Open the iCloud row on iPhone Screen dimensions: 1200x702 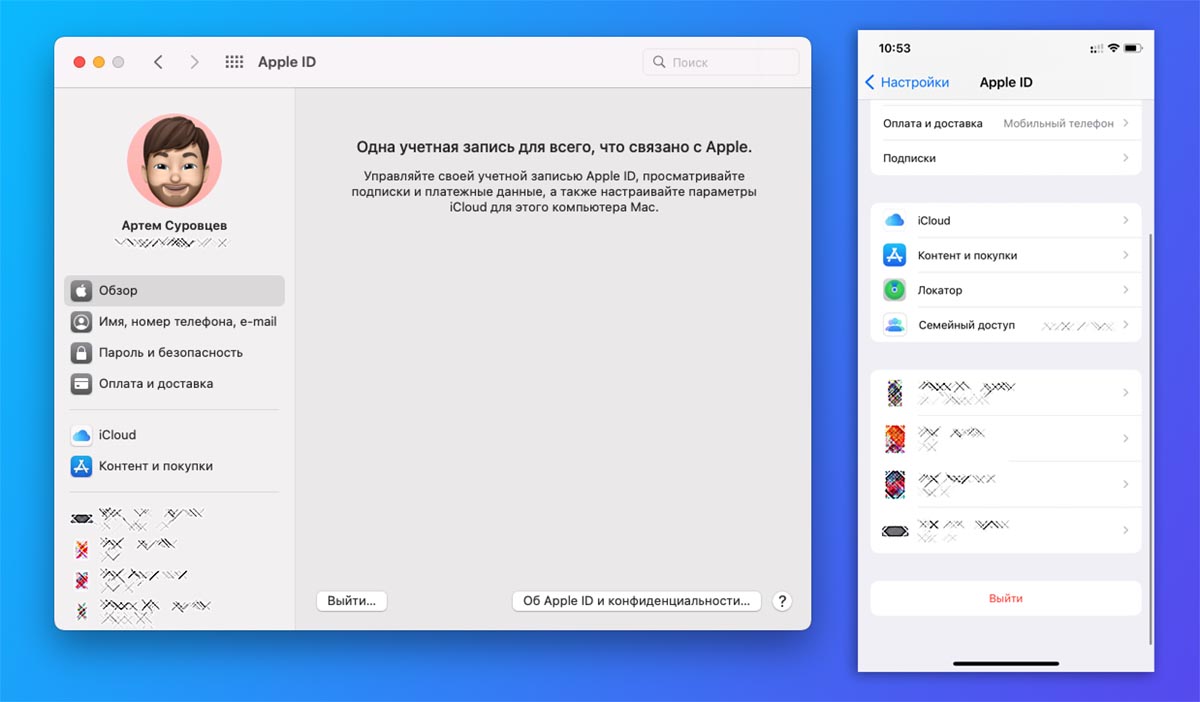point(1006,220)
